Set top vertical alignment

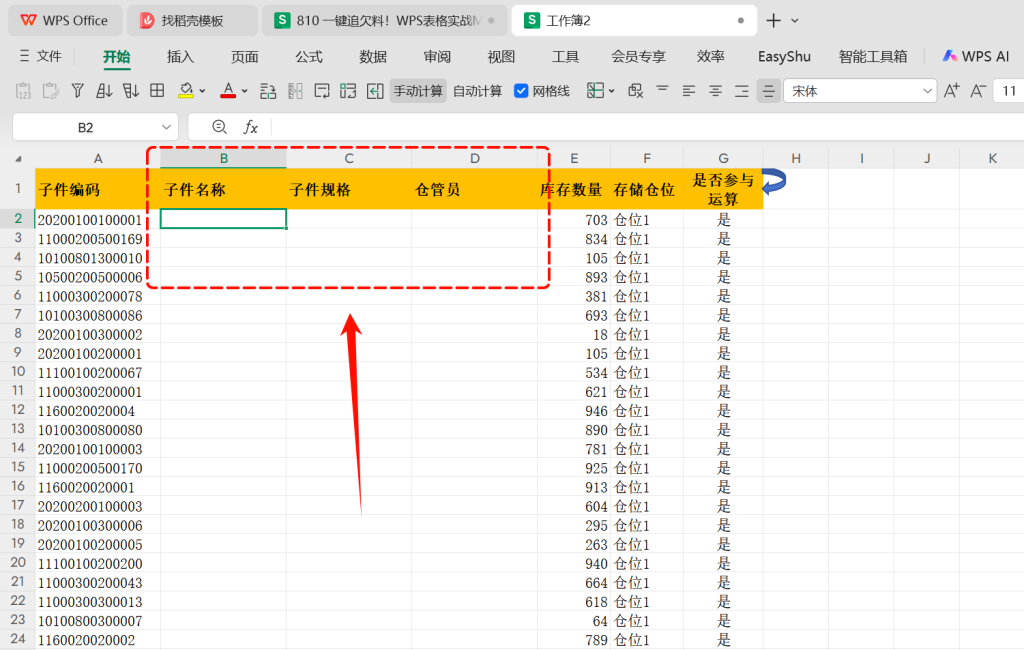pyautogui.click(x=662, y=91)
